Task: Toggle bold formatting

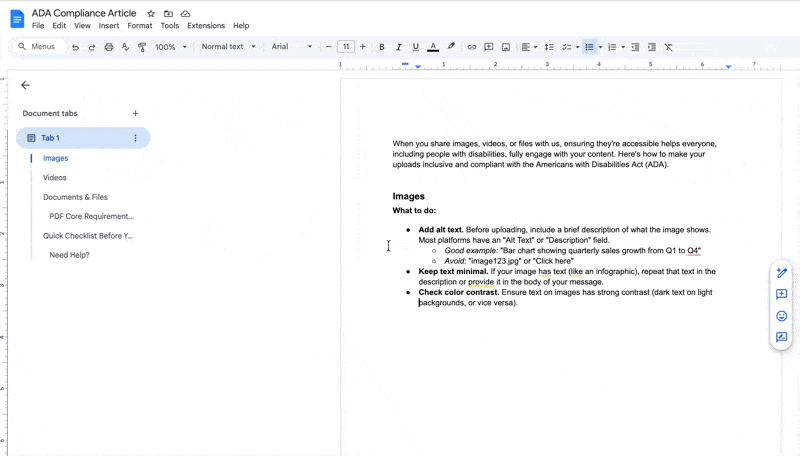Action: (x=382, y=47)
